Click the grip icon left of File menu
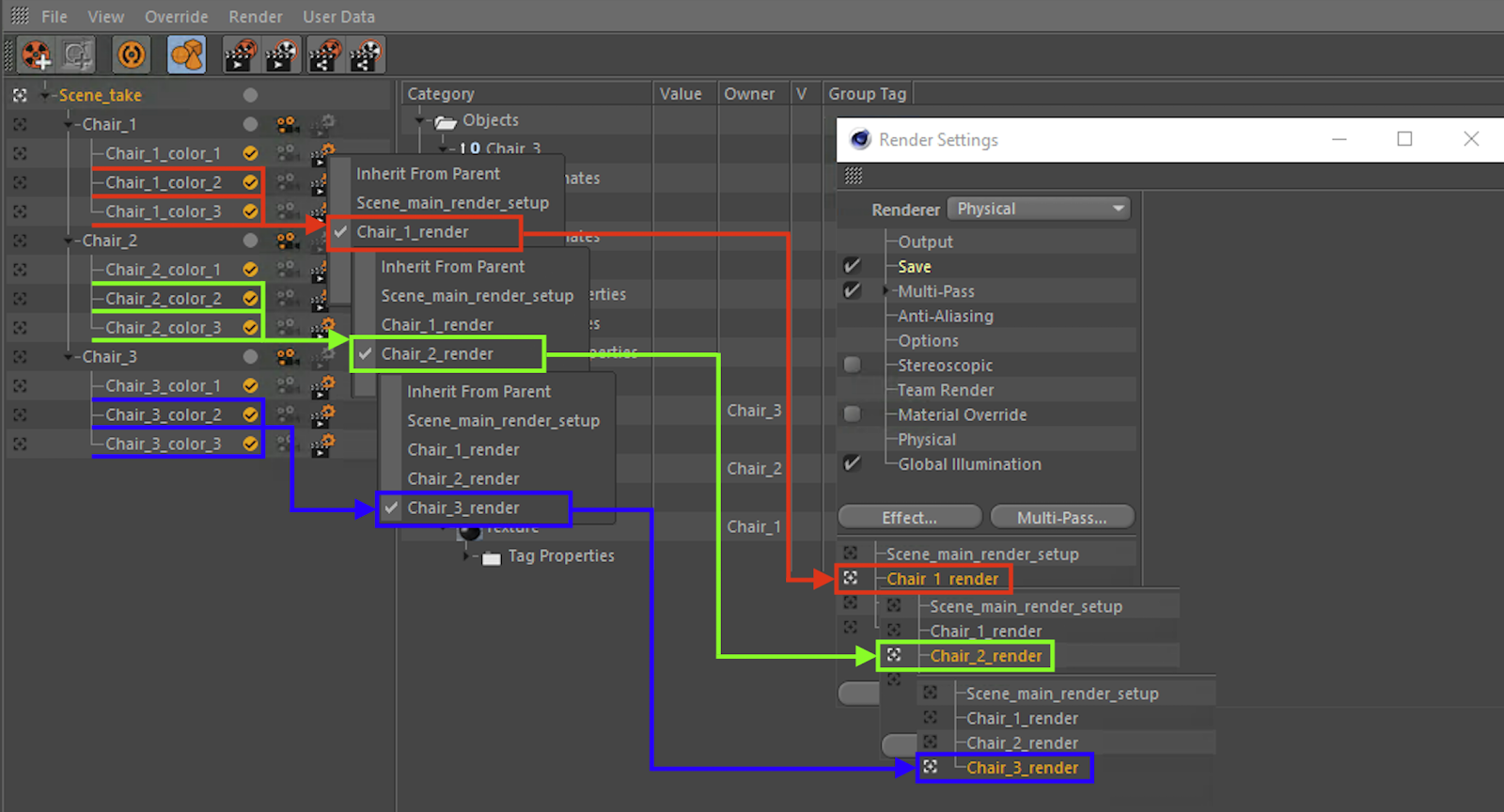 (x=19, y=16)
